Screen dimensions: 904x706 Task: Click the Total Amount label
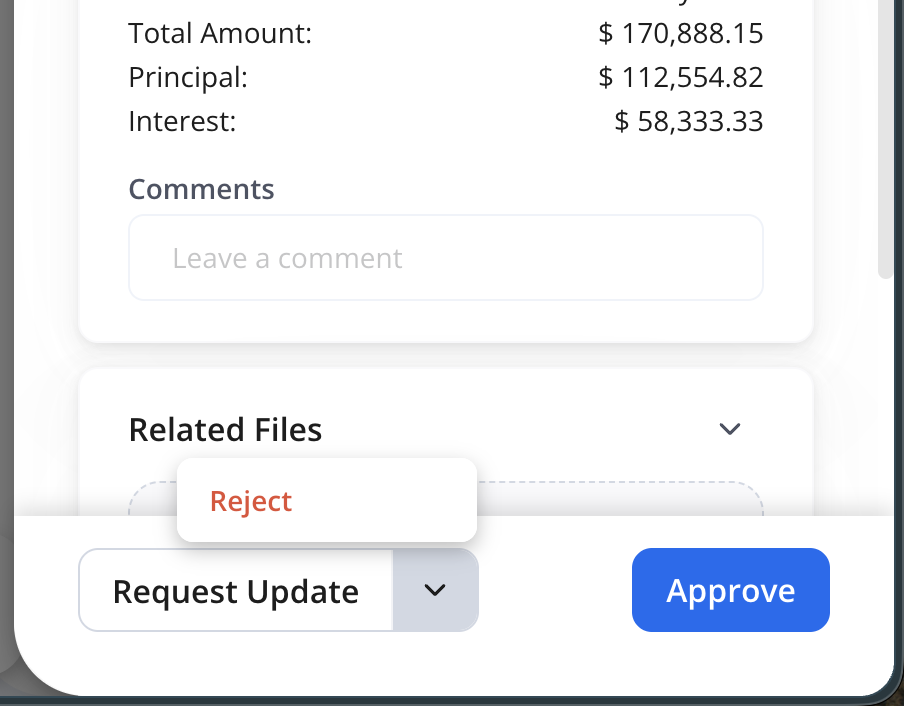219,33
